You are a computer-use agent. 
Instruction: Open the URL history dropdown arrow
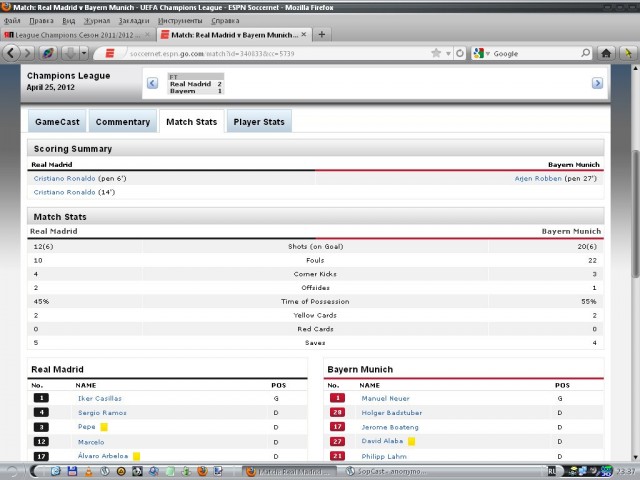(x=448, y=53)
